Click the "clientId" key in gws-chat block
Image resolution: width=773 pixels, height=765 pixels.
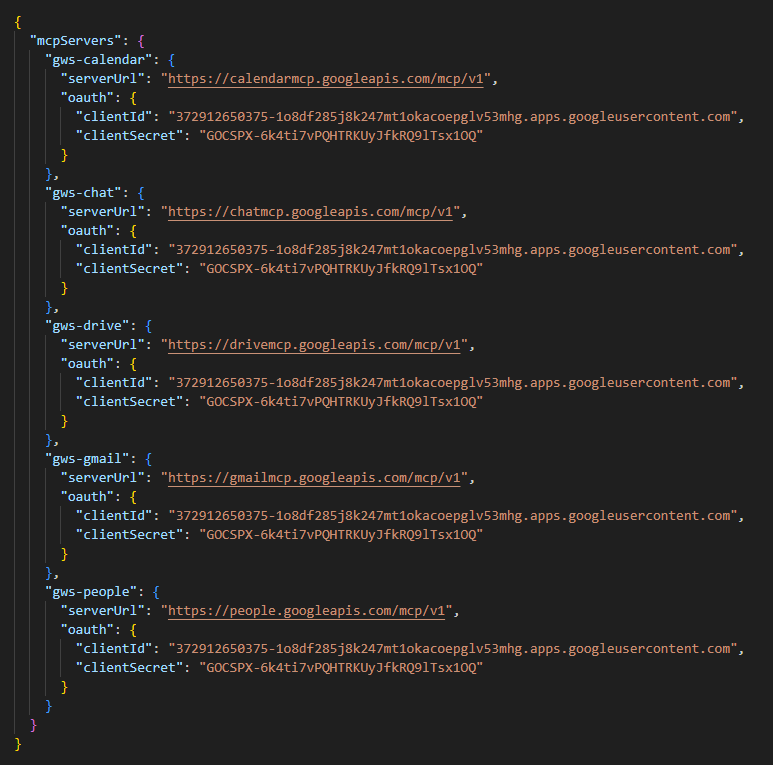pyautogui.click(x=114, y=250)
